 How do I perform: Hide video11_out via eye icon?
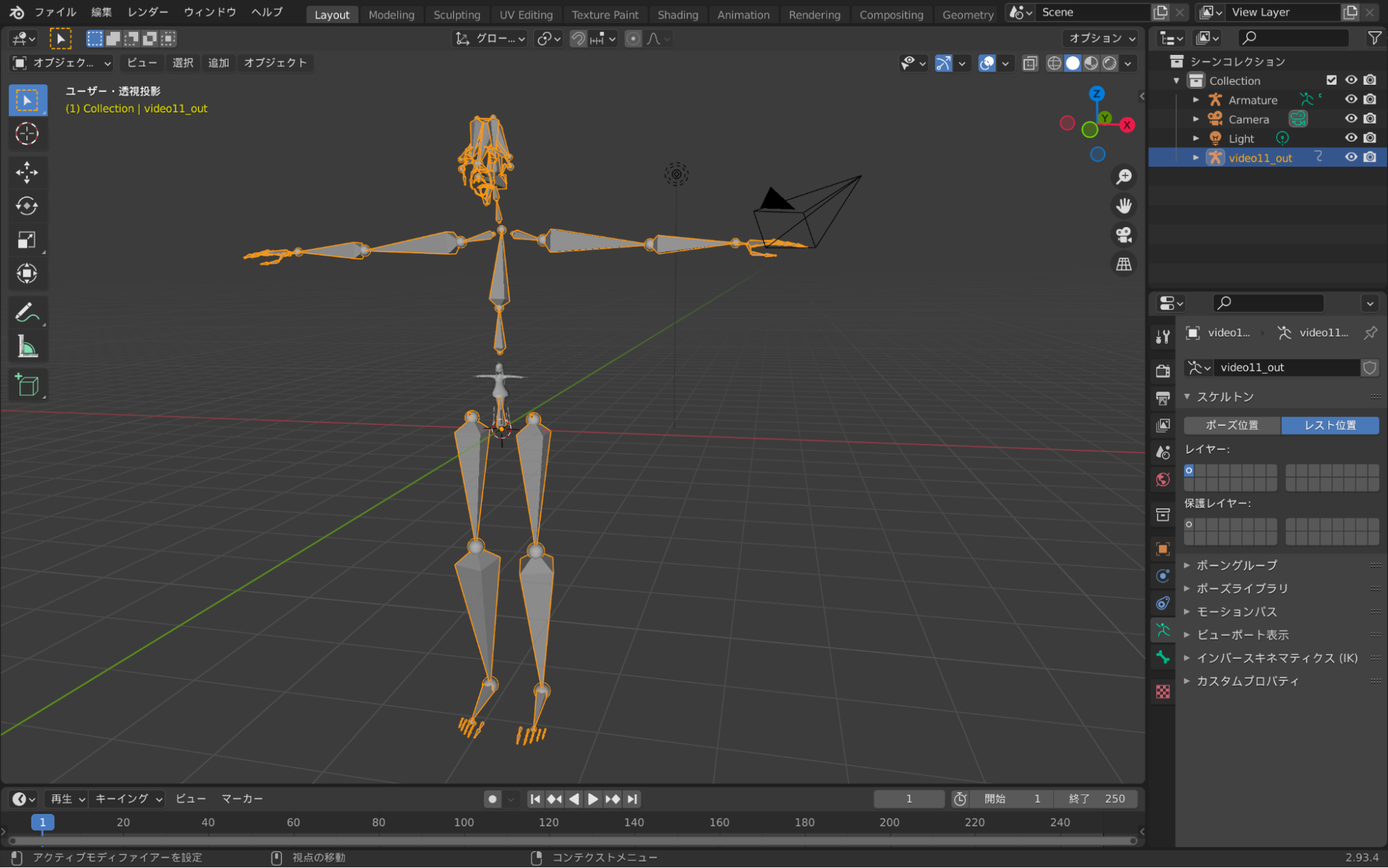tap(1351, 157)
